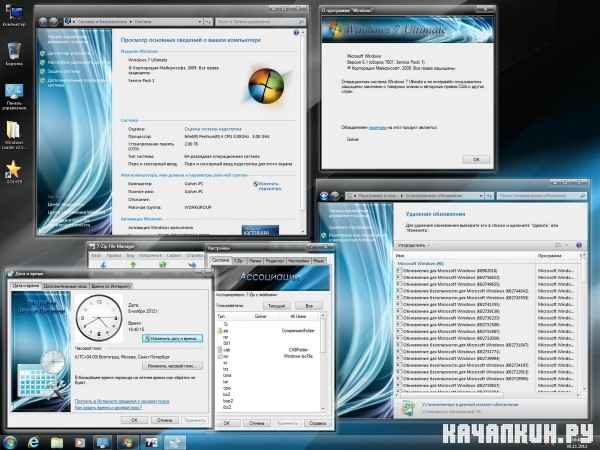Go forward in the installed updates window
600x450 pixels.
(x=335, y=196)
